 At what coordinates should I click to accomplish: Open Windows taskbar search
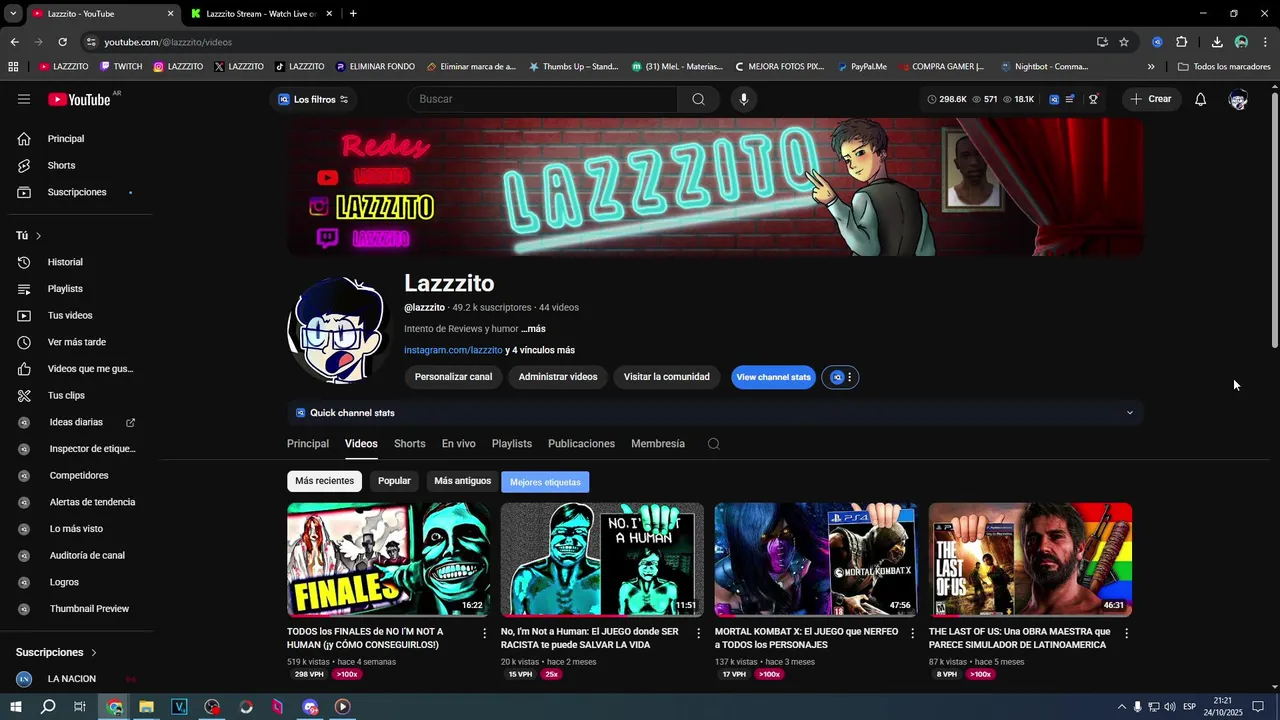tap(48, 707)
